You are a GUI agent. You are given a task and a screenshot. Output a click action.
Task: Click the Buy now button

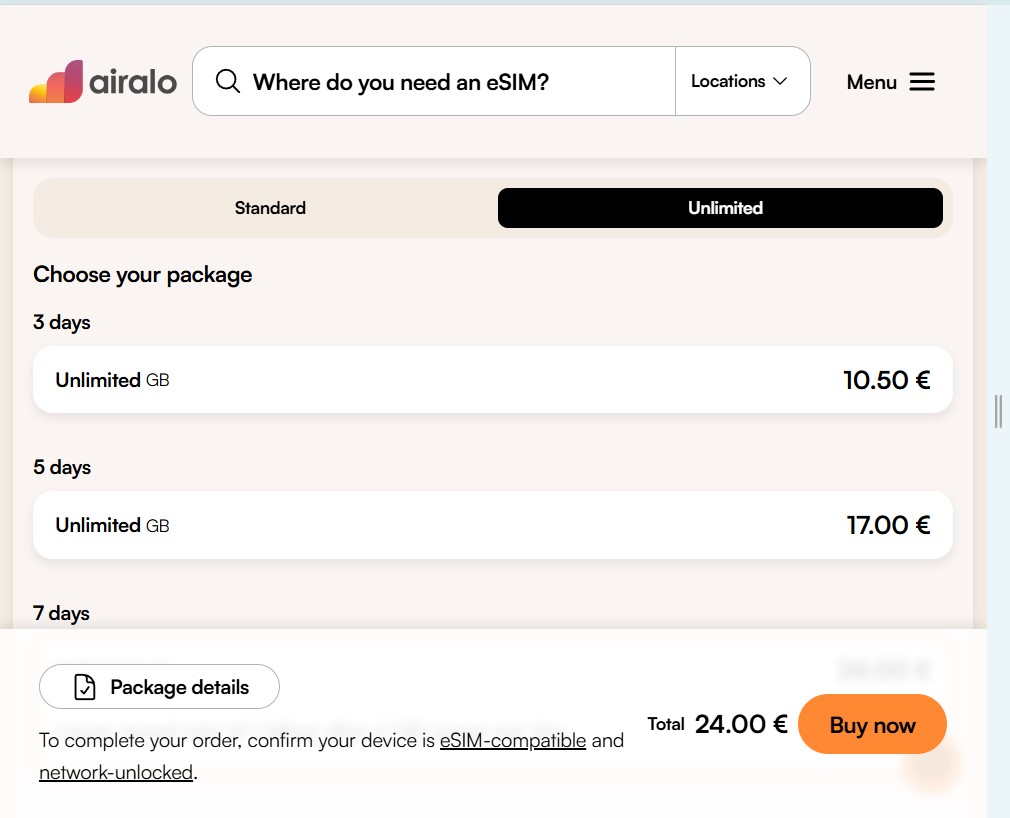871,724
